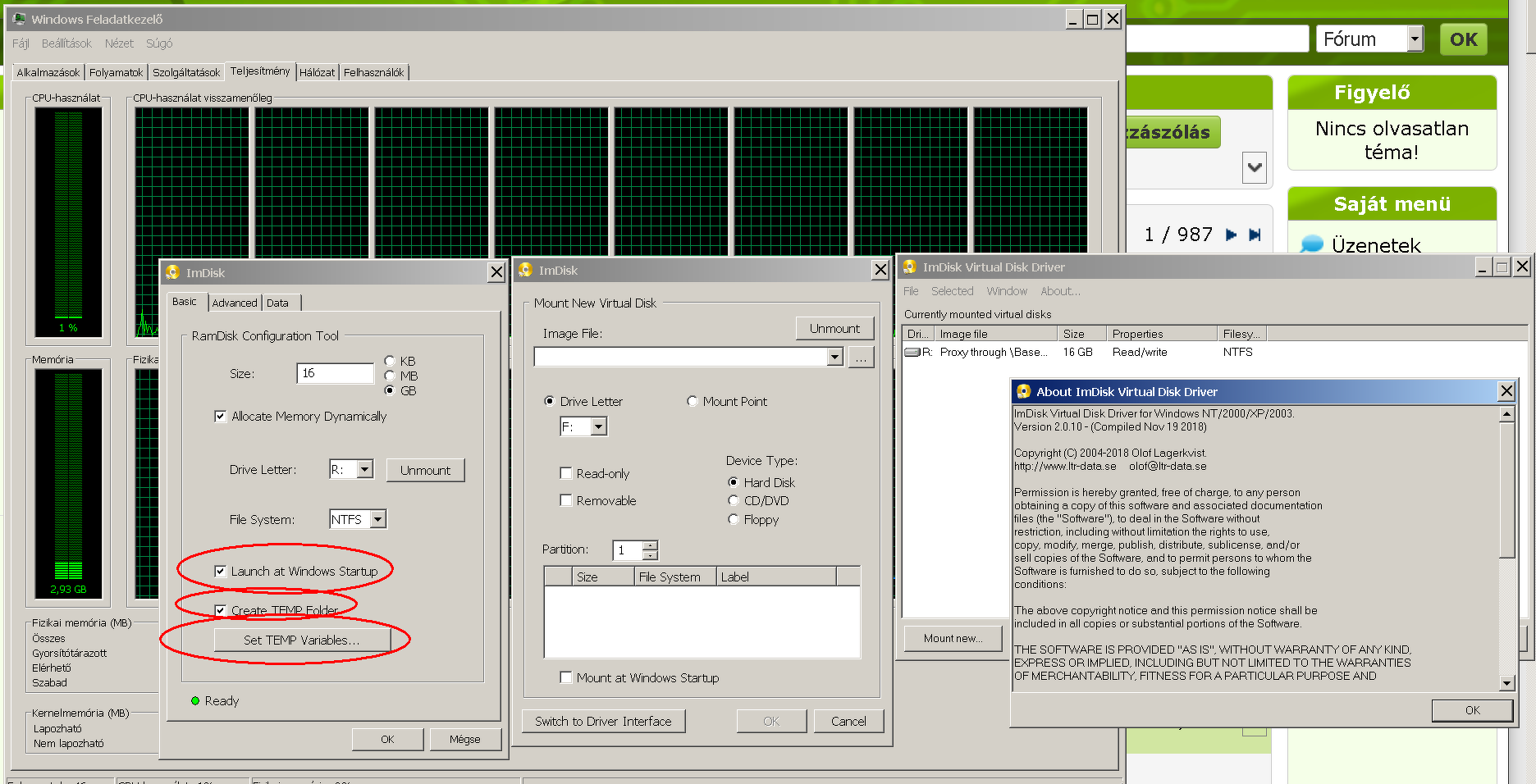The image size is (1536, 784).
Task: Select Hard Disk device type
Action: point(733,482)
